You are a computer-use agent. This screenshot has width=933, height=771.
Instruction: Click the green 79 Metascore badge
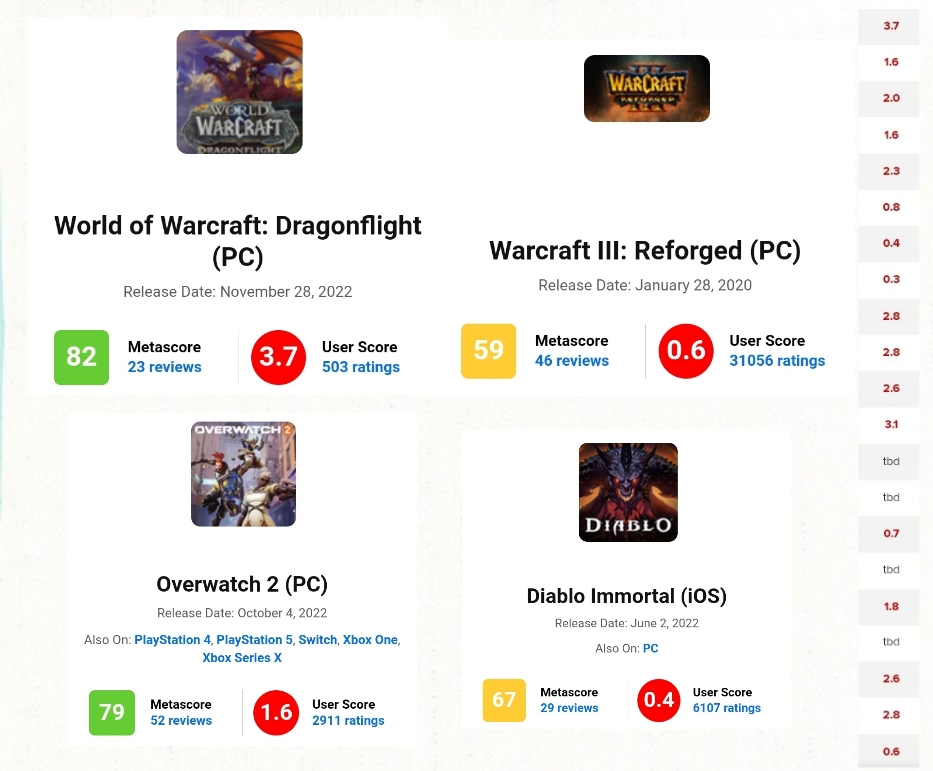(112, 713)
